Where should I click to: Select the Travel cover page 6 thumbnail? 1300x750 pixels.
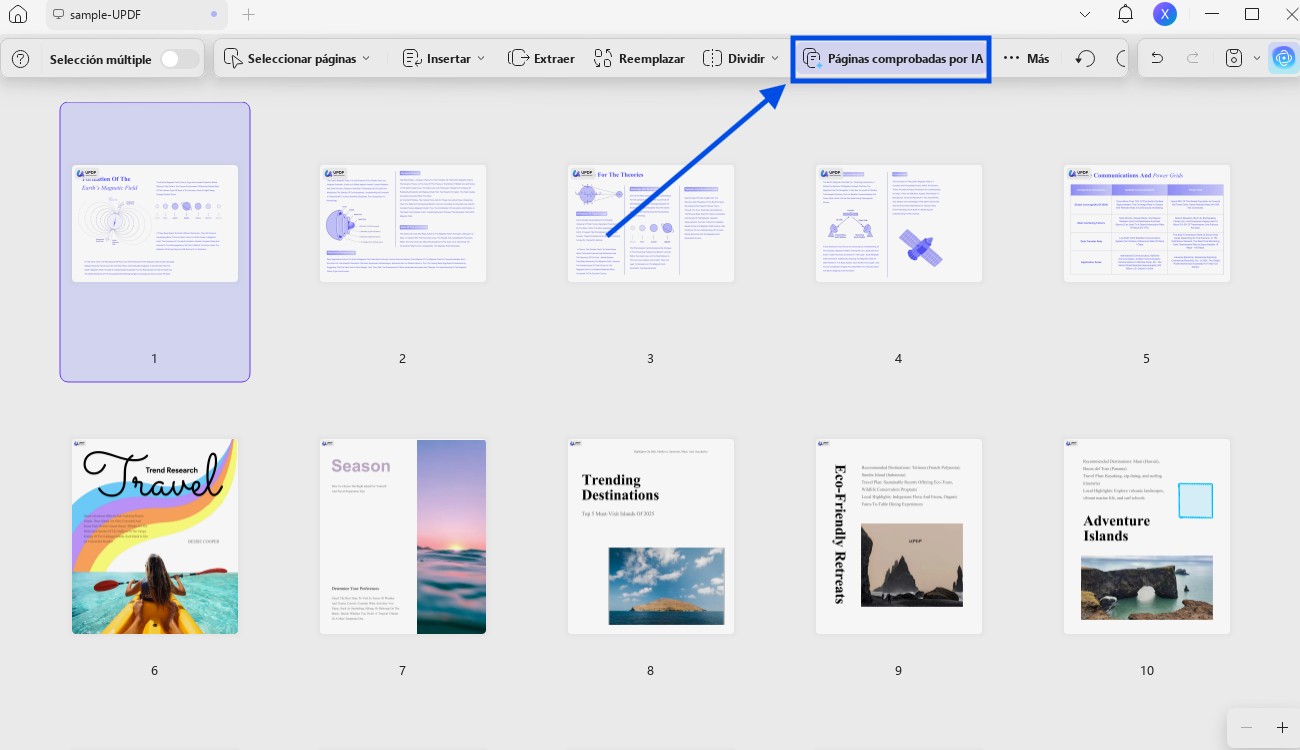point(155,536)
